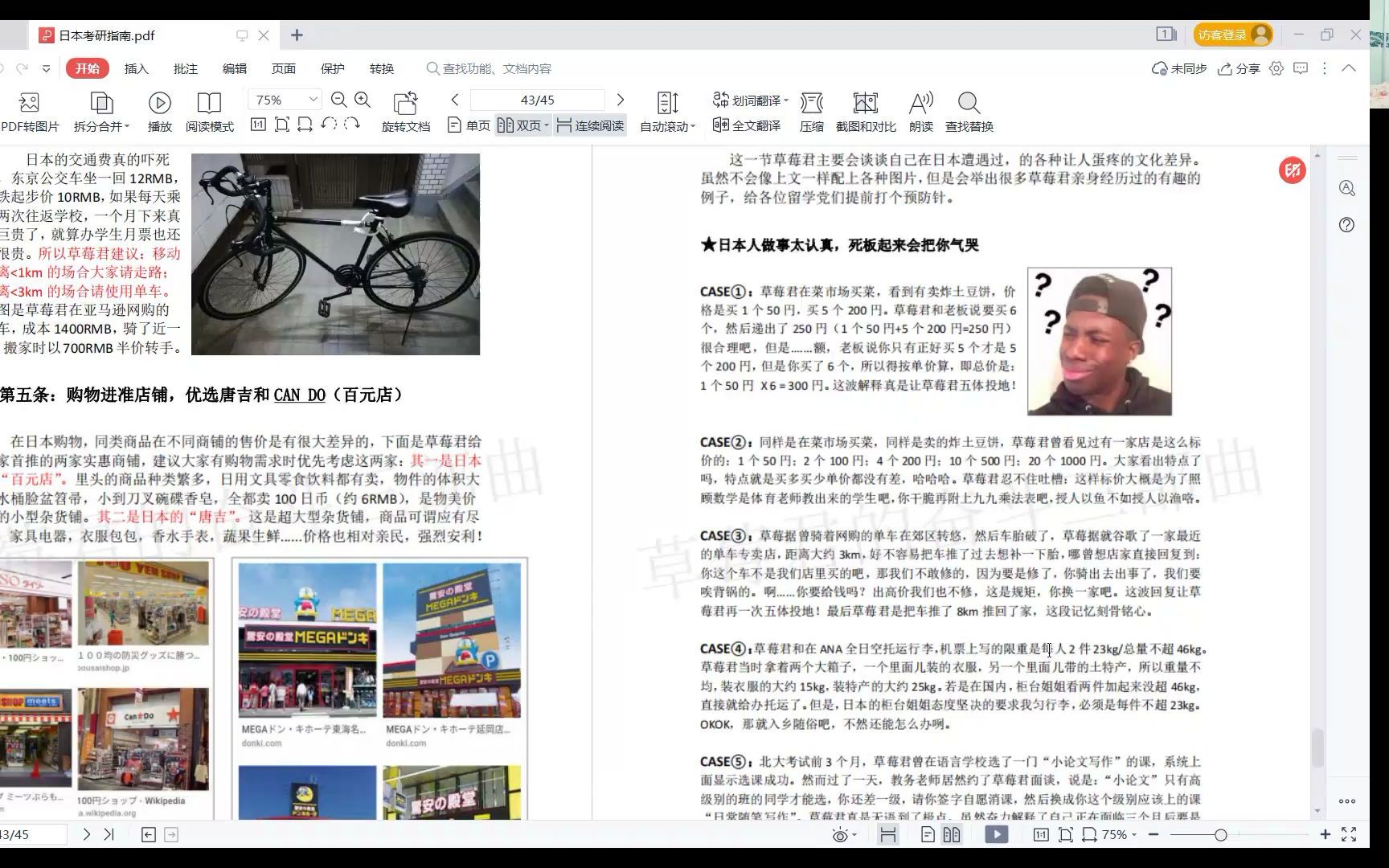Fit page icon in toolbar

tap(281, 125)
